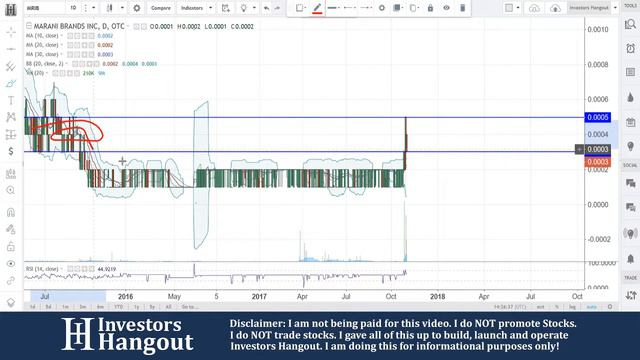Click the undo arrow

(266, 8)
